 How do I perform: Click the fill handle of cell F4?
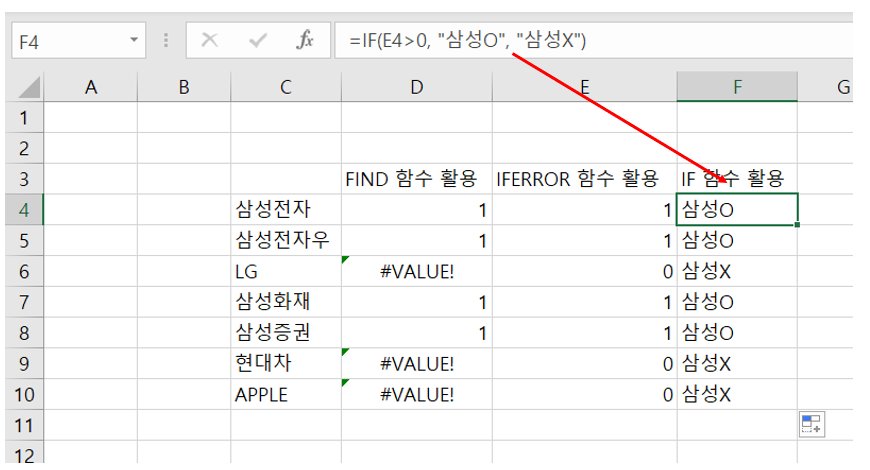pos(797,225)
